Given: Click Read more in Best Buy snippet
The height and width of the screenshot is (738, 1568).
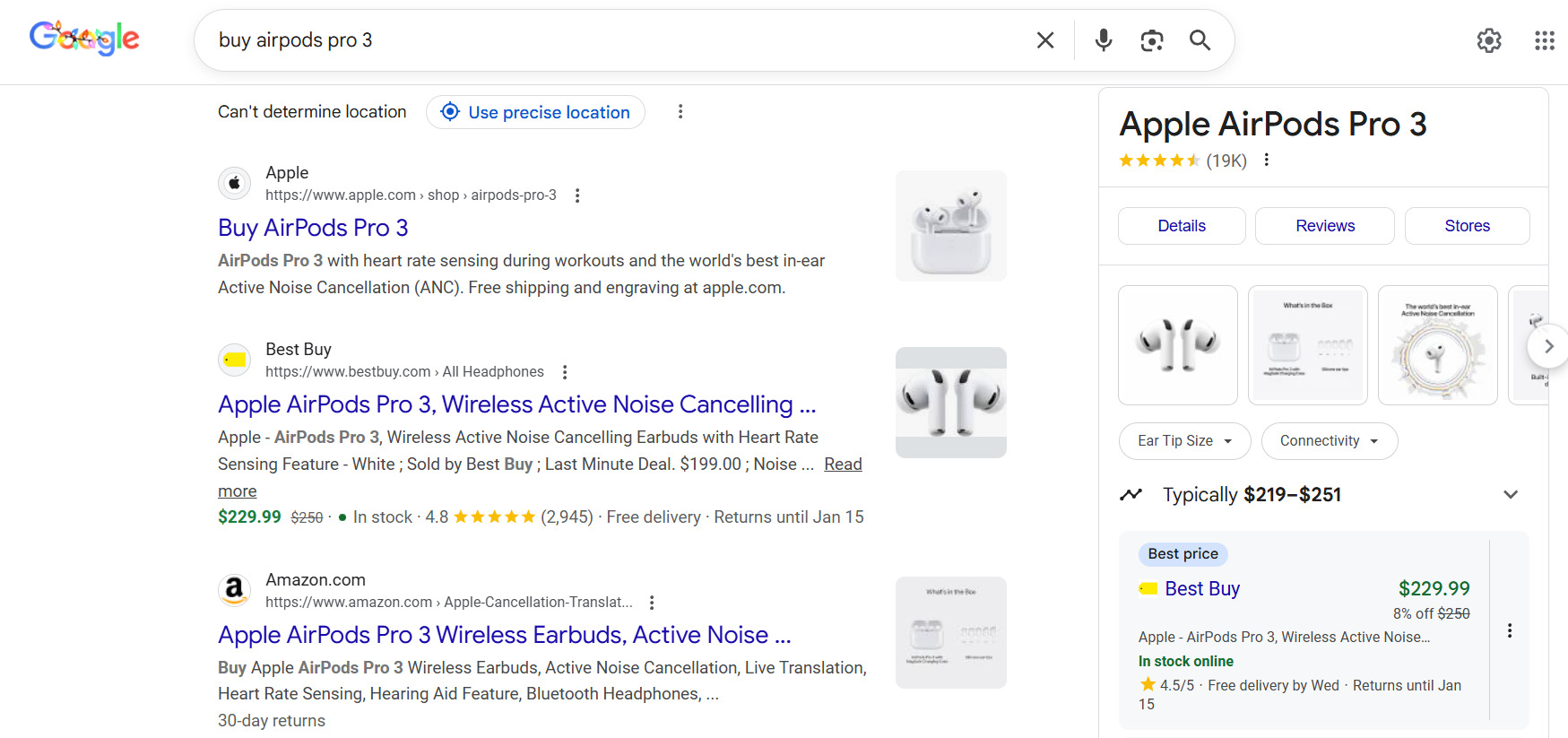Looking at the screenshot, I should pos(843,465).
